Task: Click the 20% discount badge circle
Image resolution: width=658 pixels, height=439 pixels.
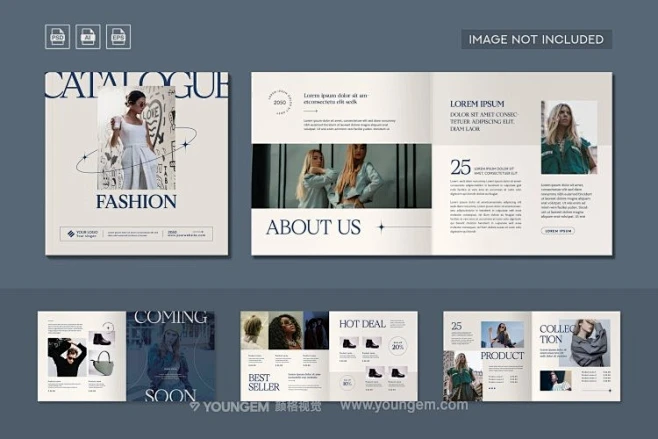Action: 398,347
